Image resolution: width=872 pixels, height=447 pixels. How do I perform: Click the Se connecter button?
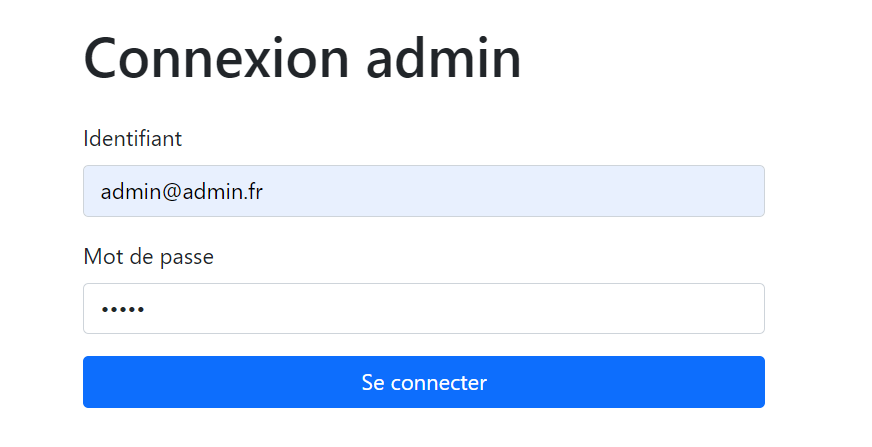pyautogui.click(x=423, y=382)
